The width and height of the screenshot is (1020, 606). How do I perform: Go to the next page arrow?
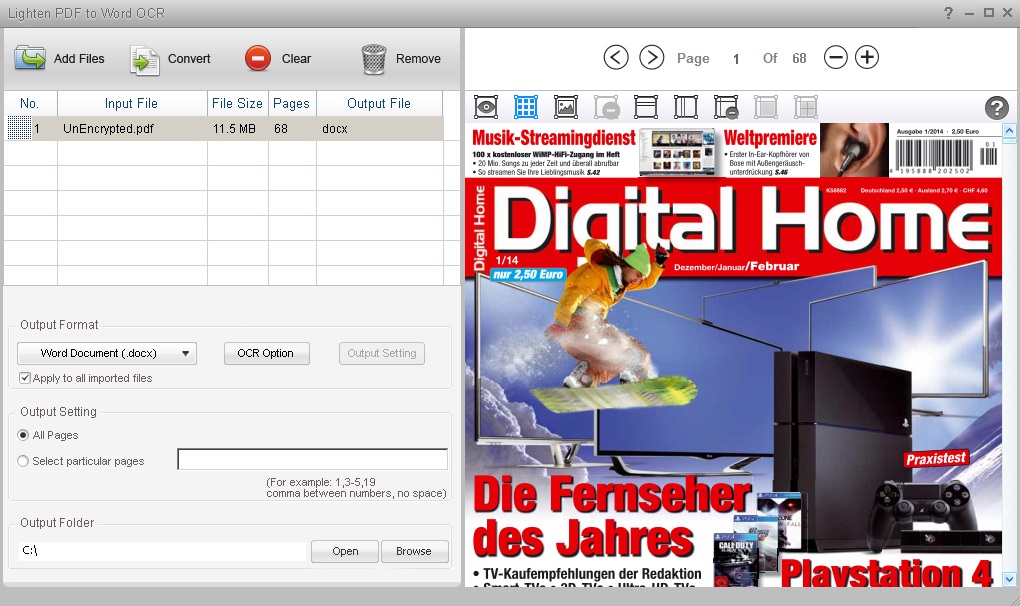click(652, 58)
